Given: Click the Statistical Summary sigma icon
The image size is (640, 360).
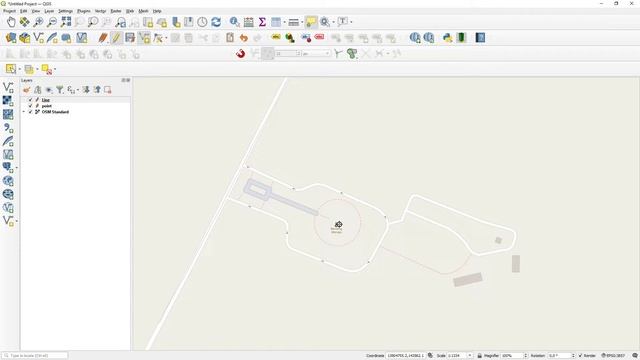Looking at the screenshot, I should click(262, 22).
